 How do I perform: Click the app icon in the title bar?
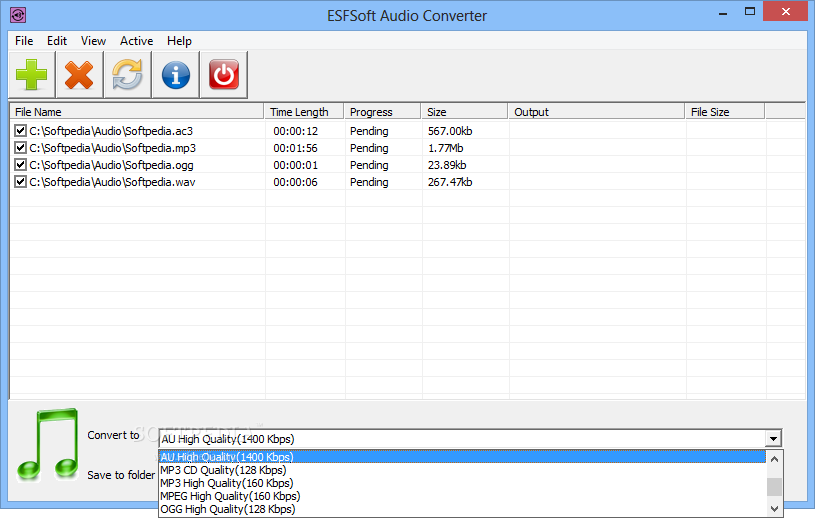[18, 15]
